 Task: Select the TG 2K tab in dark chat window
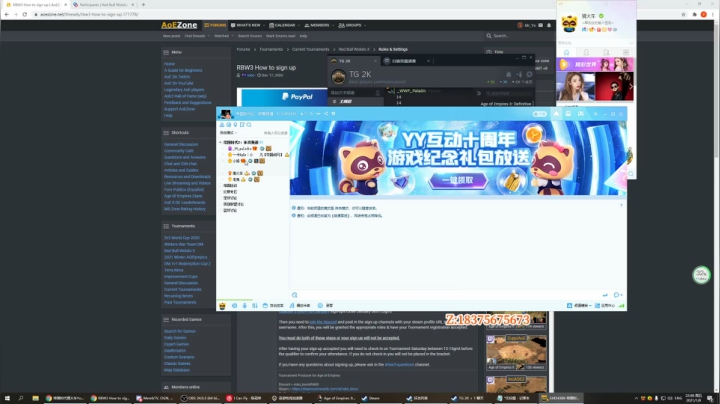click(354, 61)
